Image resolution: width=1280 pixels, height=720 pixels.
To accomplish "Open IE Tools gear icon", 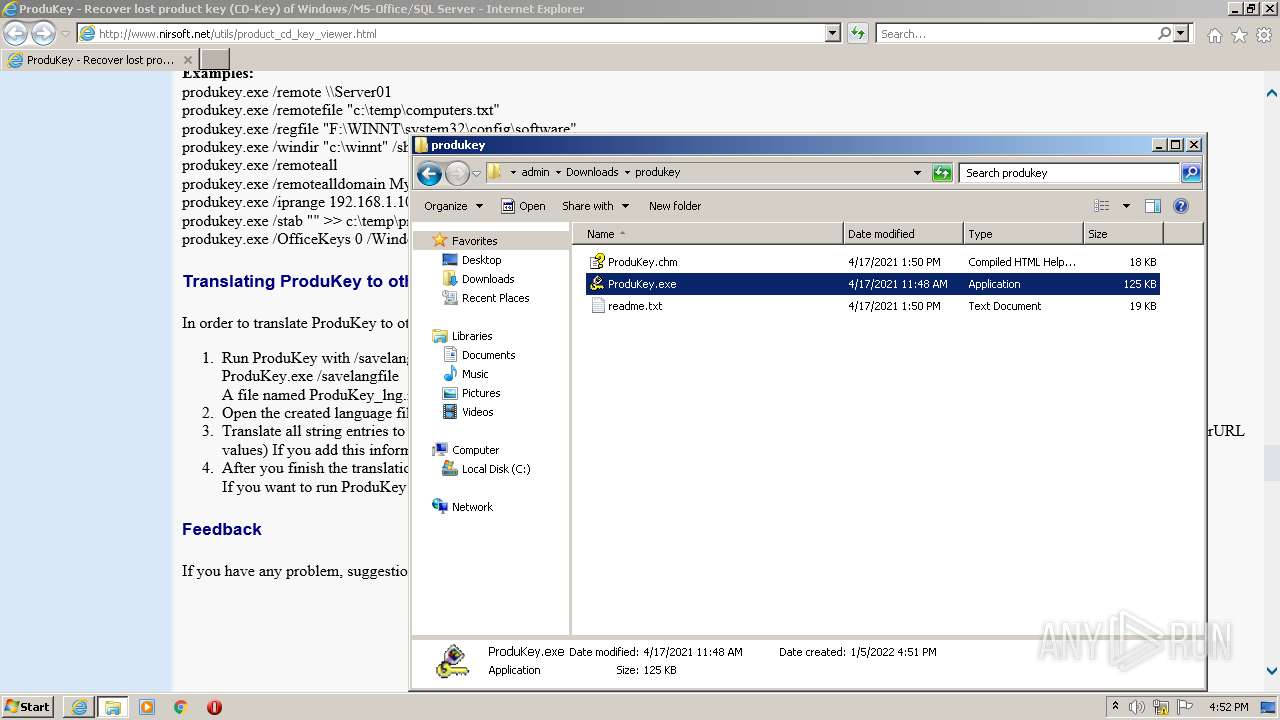I will click(x=1263, y=35).
